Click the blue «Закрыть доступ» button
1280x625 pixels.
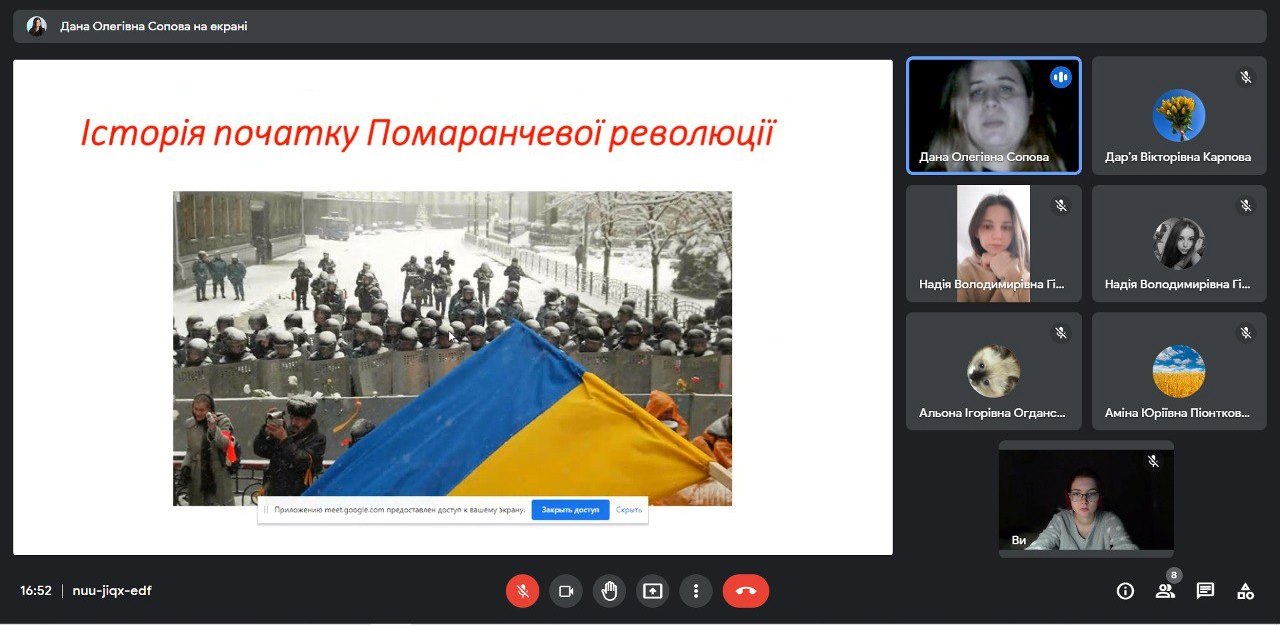[570, 509]
